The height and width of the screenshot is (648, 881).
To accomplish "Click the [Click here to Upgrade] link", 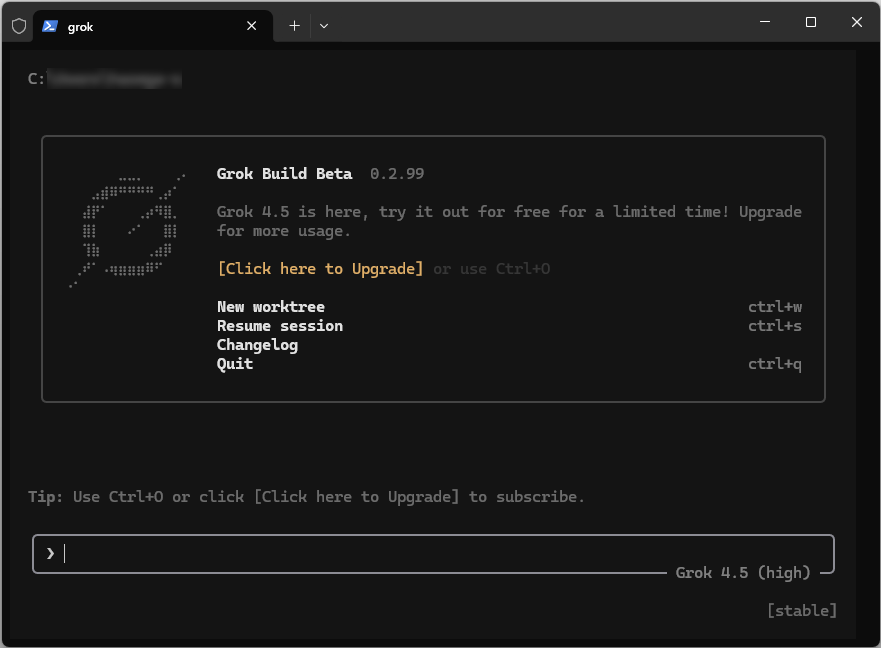I will (320, 269).
